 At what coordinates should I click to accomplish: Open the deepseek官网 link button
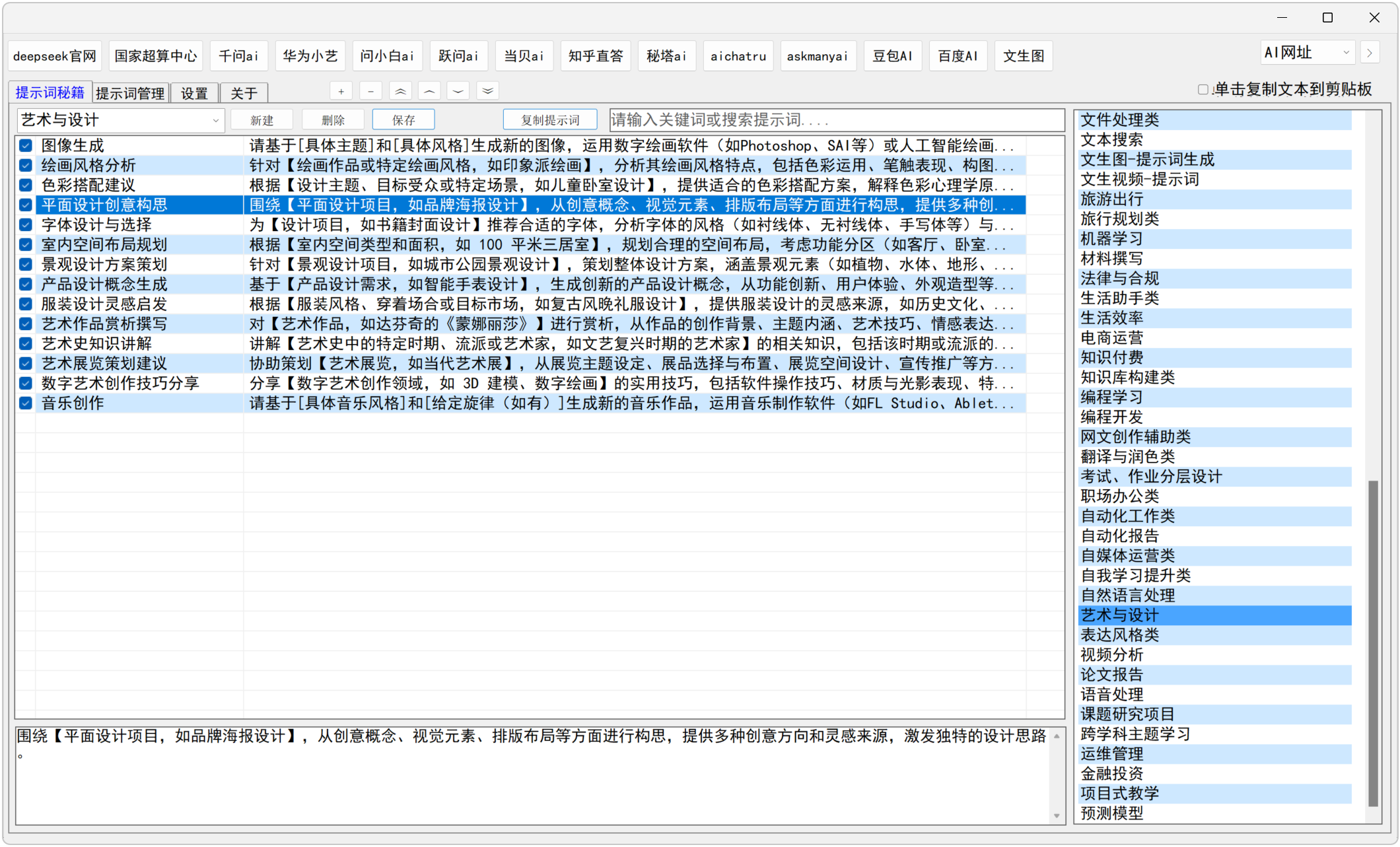[x=55, y=56]
